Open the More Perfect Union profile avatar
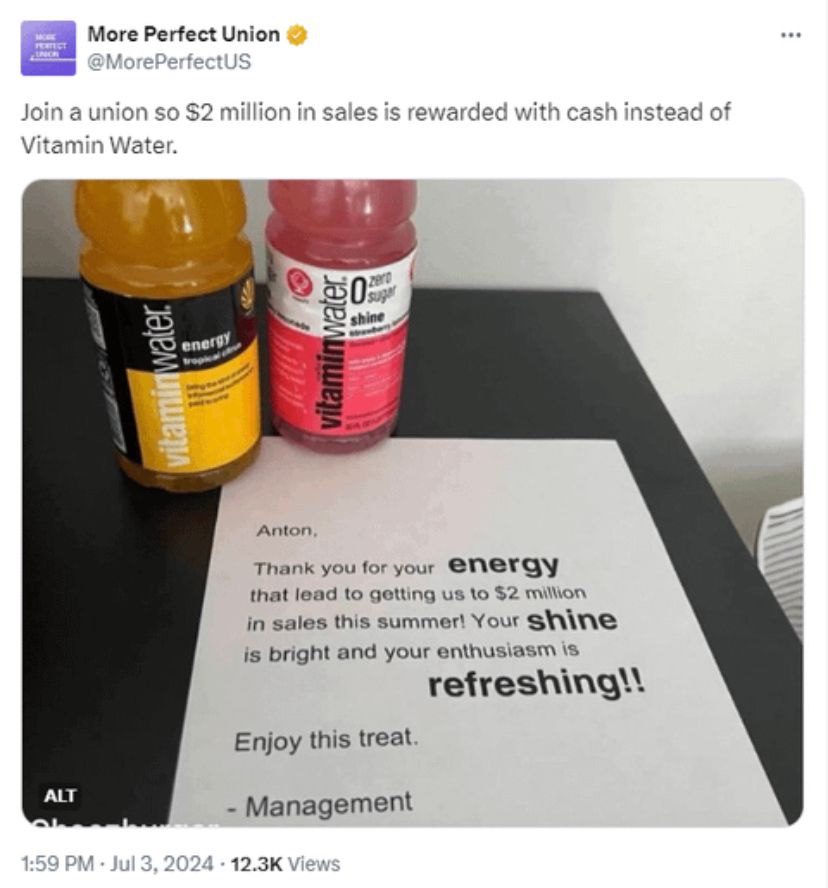 point(48,48)
